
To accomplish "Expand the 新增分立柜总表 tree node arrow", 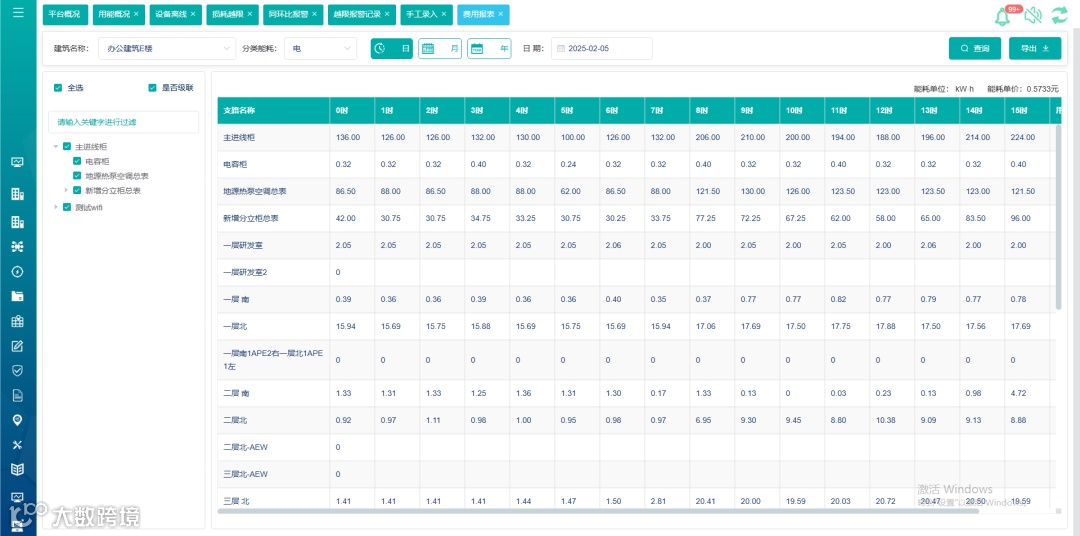I will pyautogui.click(x=66, y=190).
